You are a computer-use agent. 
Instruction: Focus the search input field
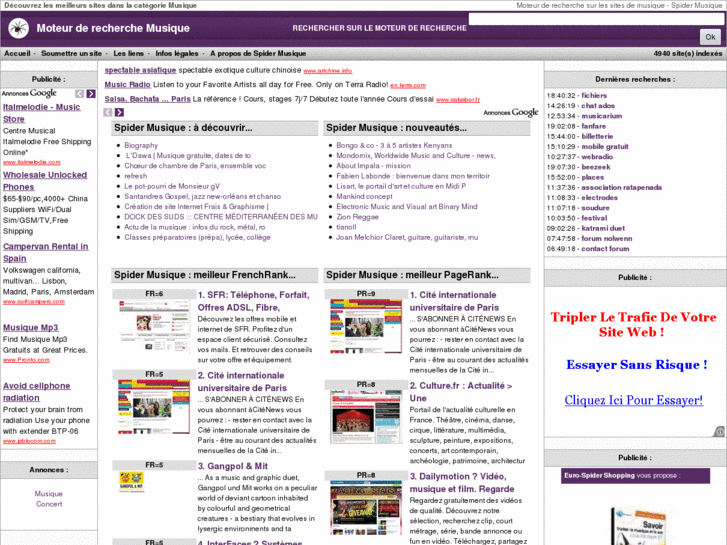coord(596,19)
